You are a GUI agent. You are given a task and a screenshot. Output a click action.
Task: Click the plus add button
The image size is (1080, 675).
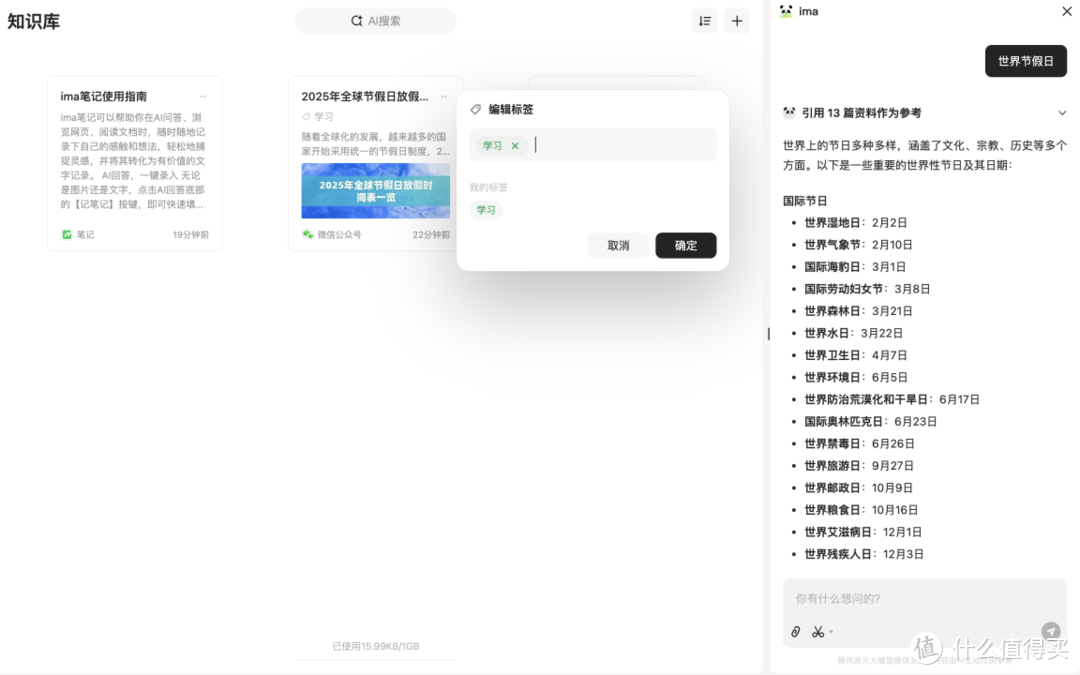(737, 21)
